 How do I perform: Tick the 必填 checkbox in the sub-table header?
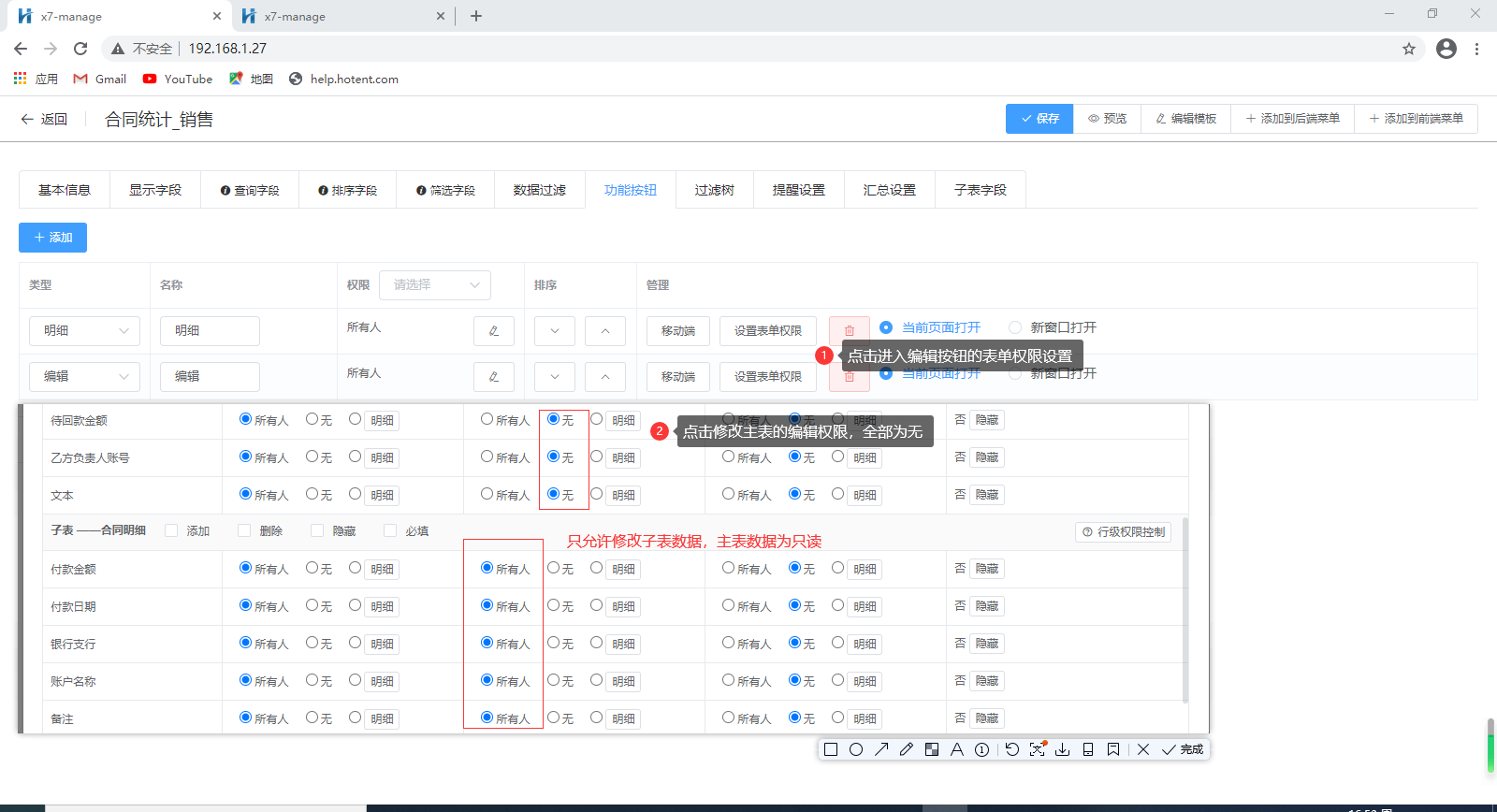[390, 530]
